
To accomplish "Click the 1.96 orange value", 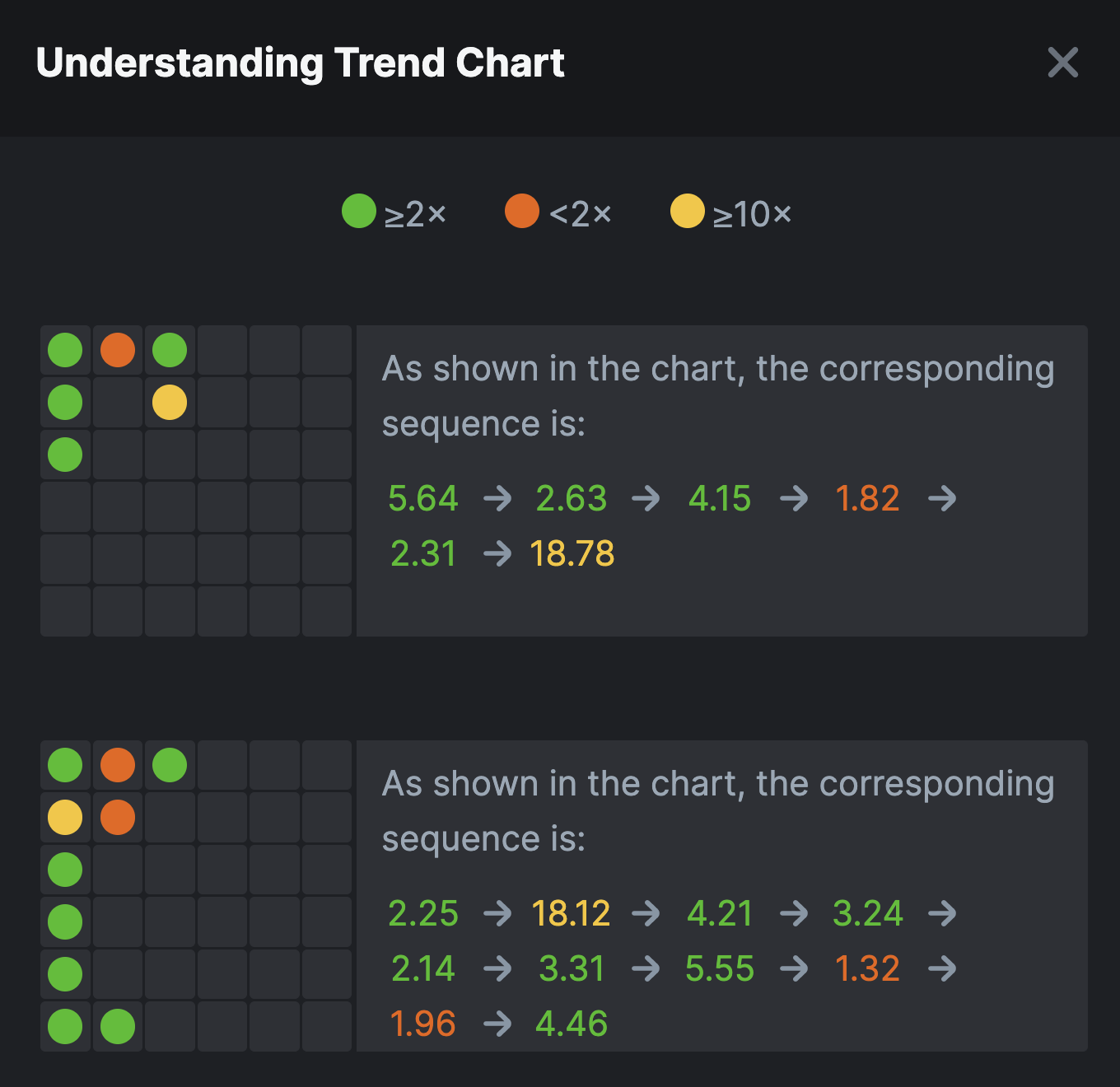I will point(422,1024).
